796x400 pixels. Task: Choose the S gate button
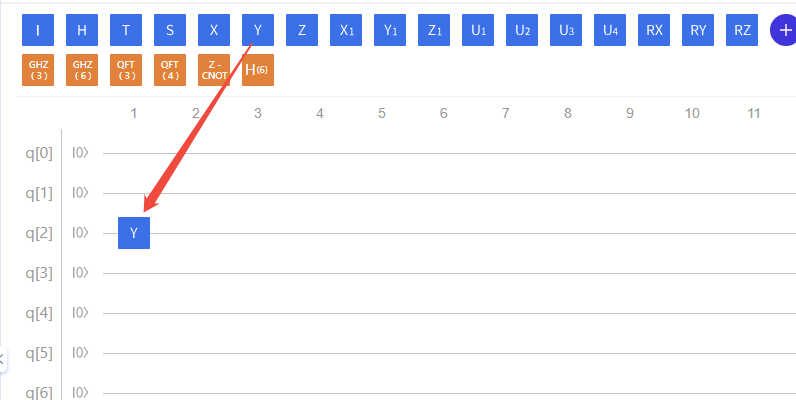(170, 30)
